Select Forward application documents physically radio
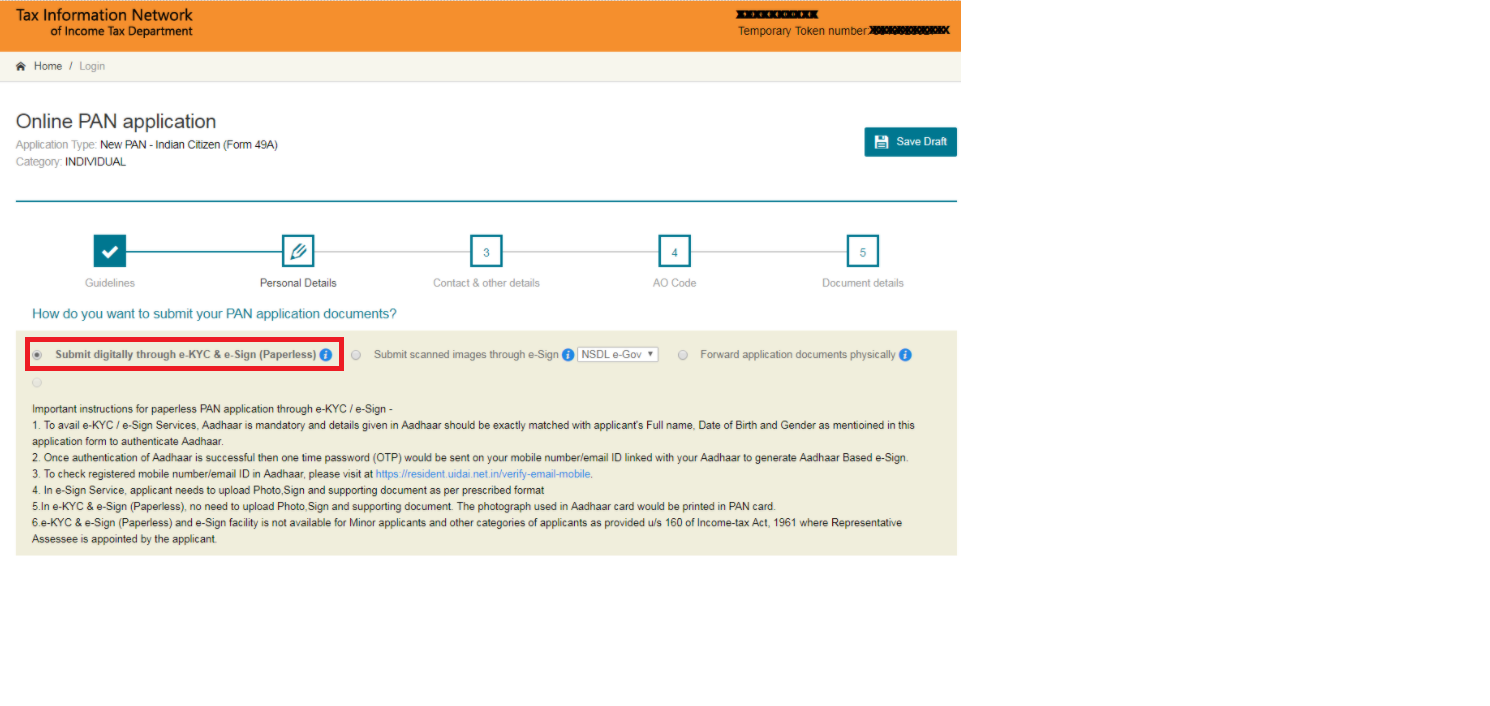Image resolution: width=1490 pixels, height=706 pixels. coord(683,355)
